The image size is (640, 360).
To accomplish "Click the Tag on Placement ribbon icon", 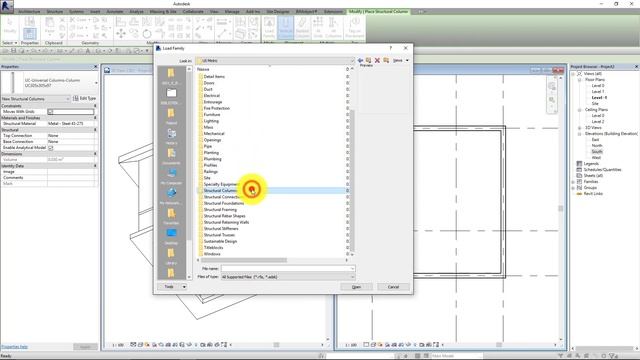I will pos(354,27).
